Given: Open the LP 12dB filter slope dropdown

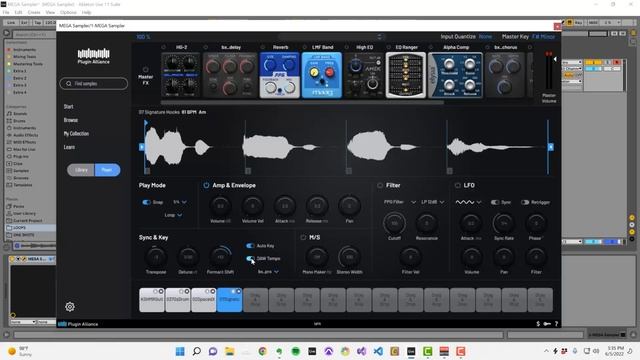Looking at the screenshot, I should pos(433,202).
